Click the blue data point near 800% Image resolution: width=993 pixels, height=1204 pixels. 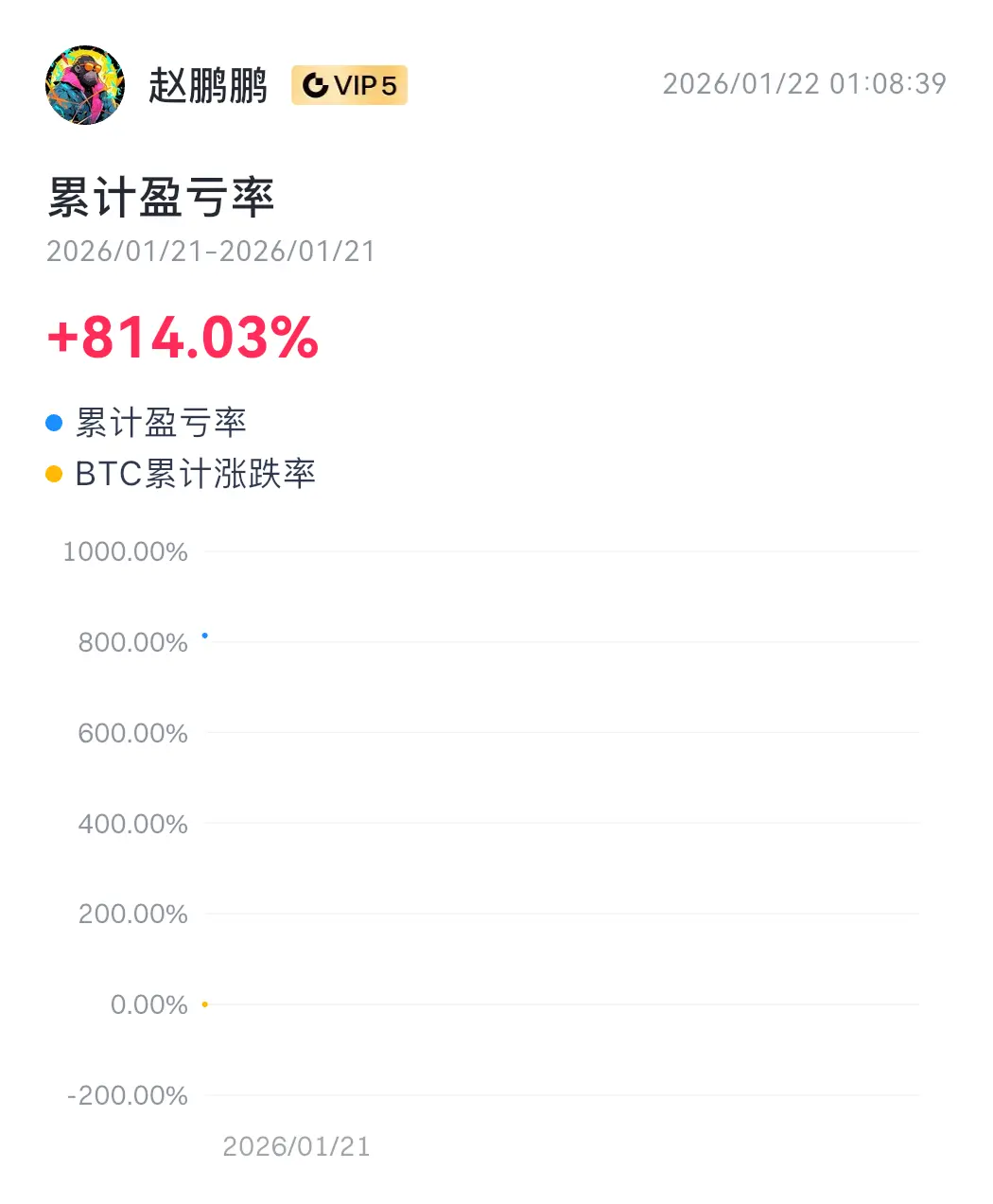(x=204, y=636)
